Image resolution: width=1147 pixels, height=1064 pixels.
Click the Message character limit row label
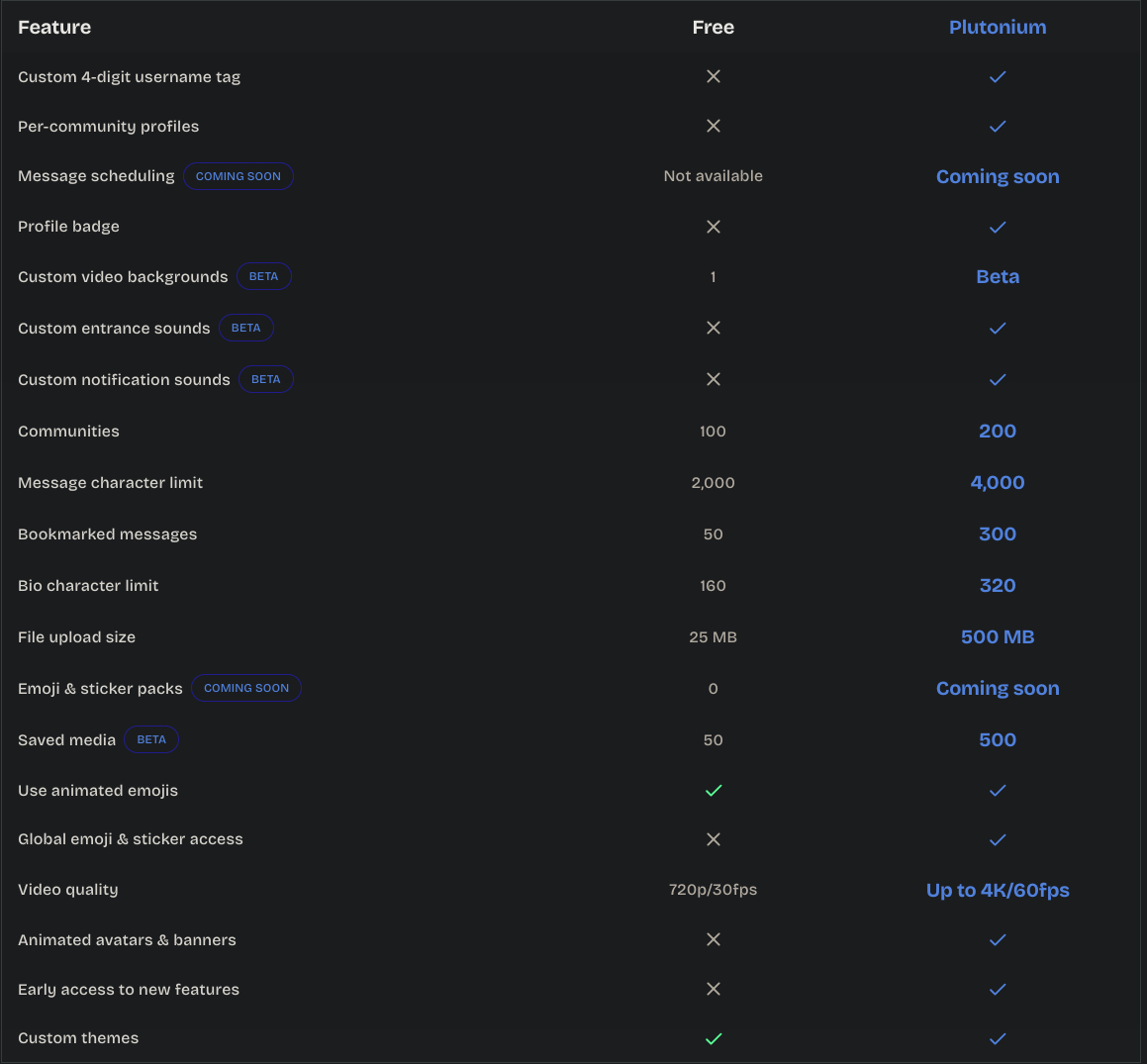click(110, 483)
